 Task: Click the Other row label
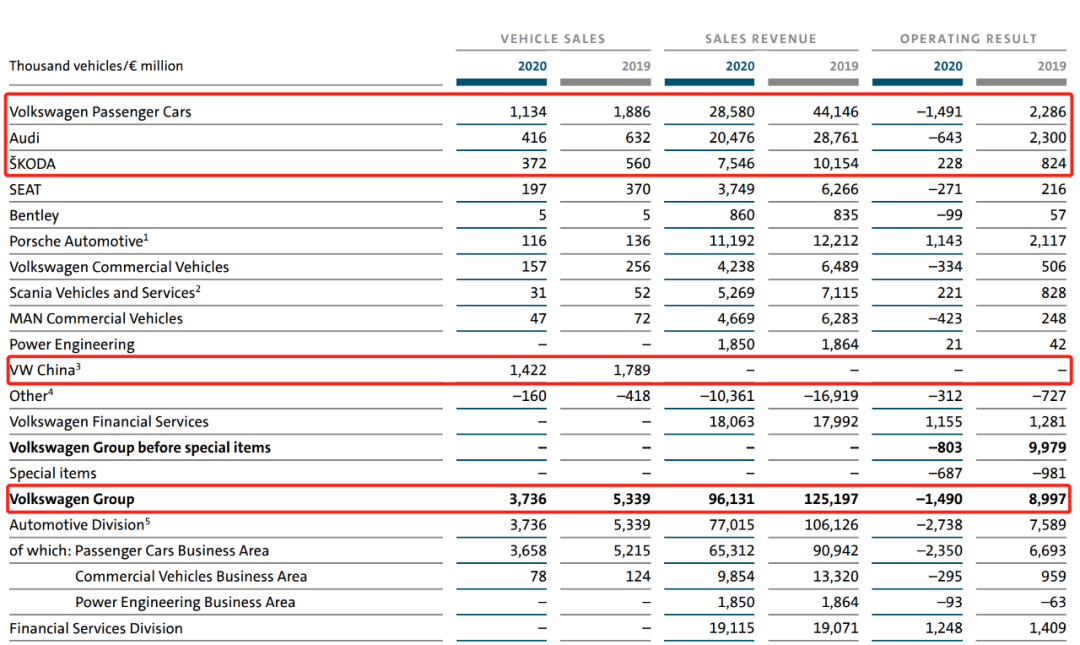[x=29, y=396]
